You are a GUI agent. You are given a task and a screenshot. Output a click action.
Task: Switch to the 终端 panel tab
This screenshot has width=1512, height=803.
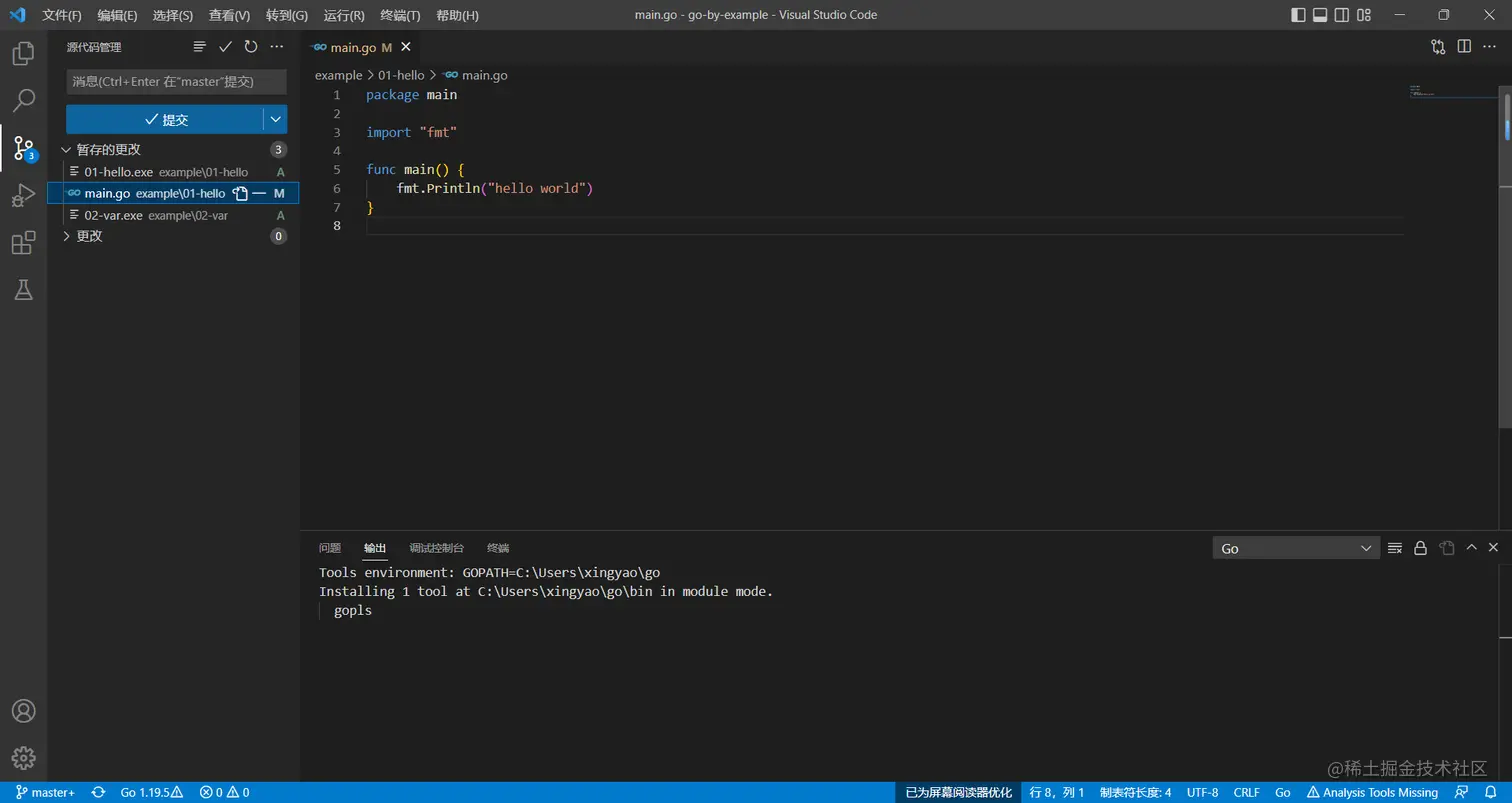click(x=498, y=548)
